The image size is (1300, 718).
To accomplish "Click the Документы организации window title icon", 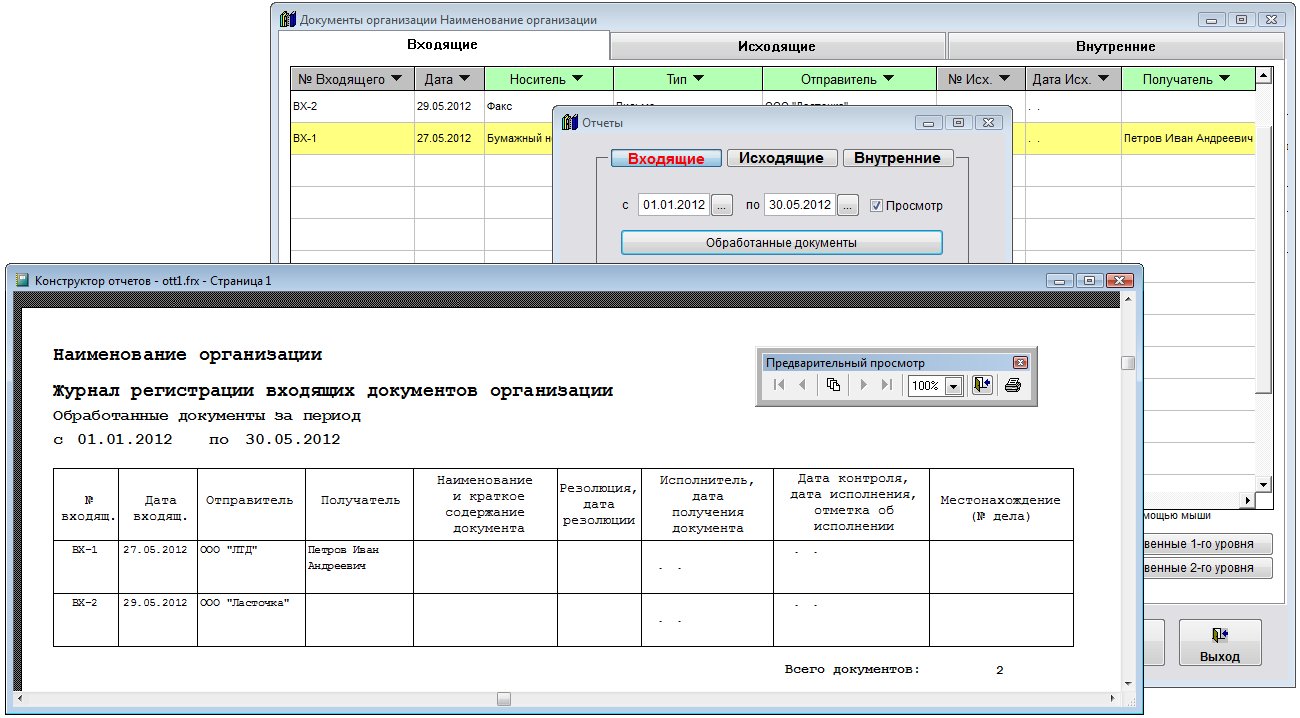I will click(x=288, y=19).
